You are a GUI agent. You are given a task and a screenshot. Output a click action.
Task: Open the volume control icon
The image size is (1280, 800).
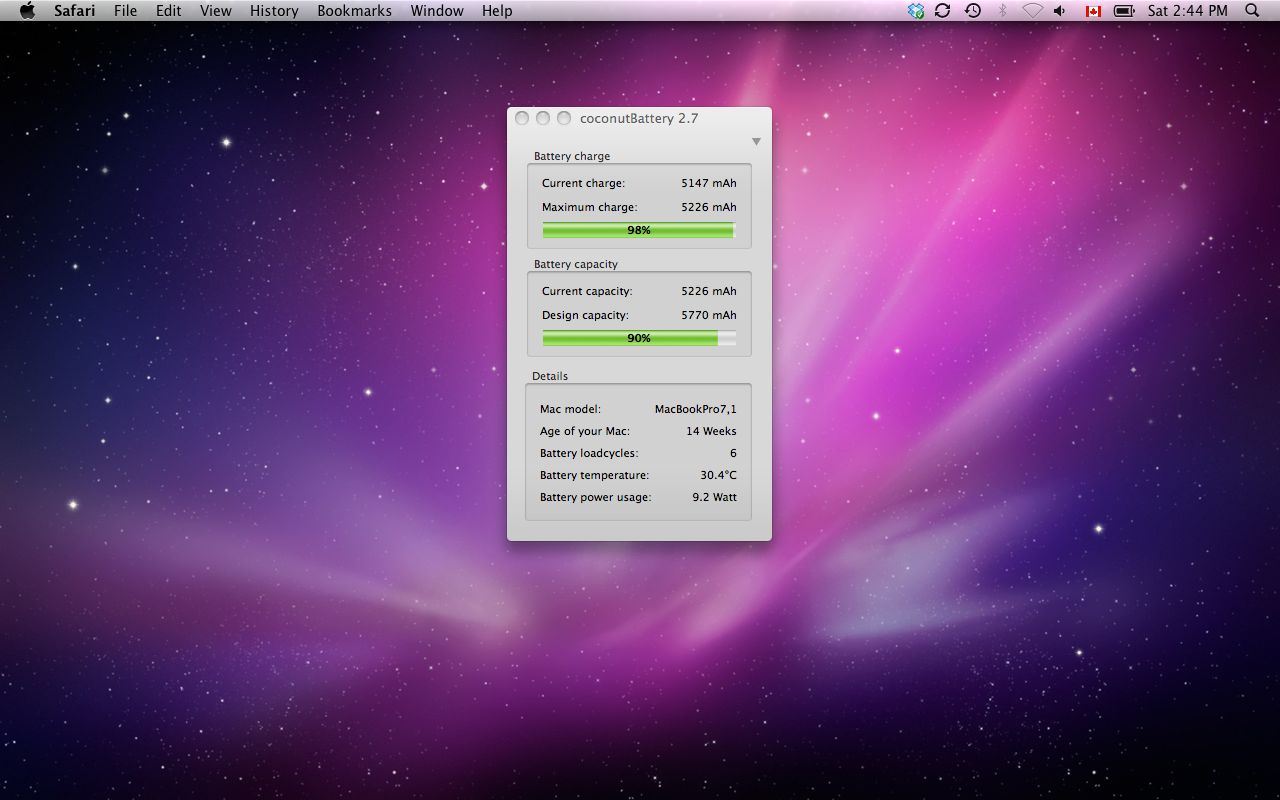tap(1060, 11)
